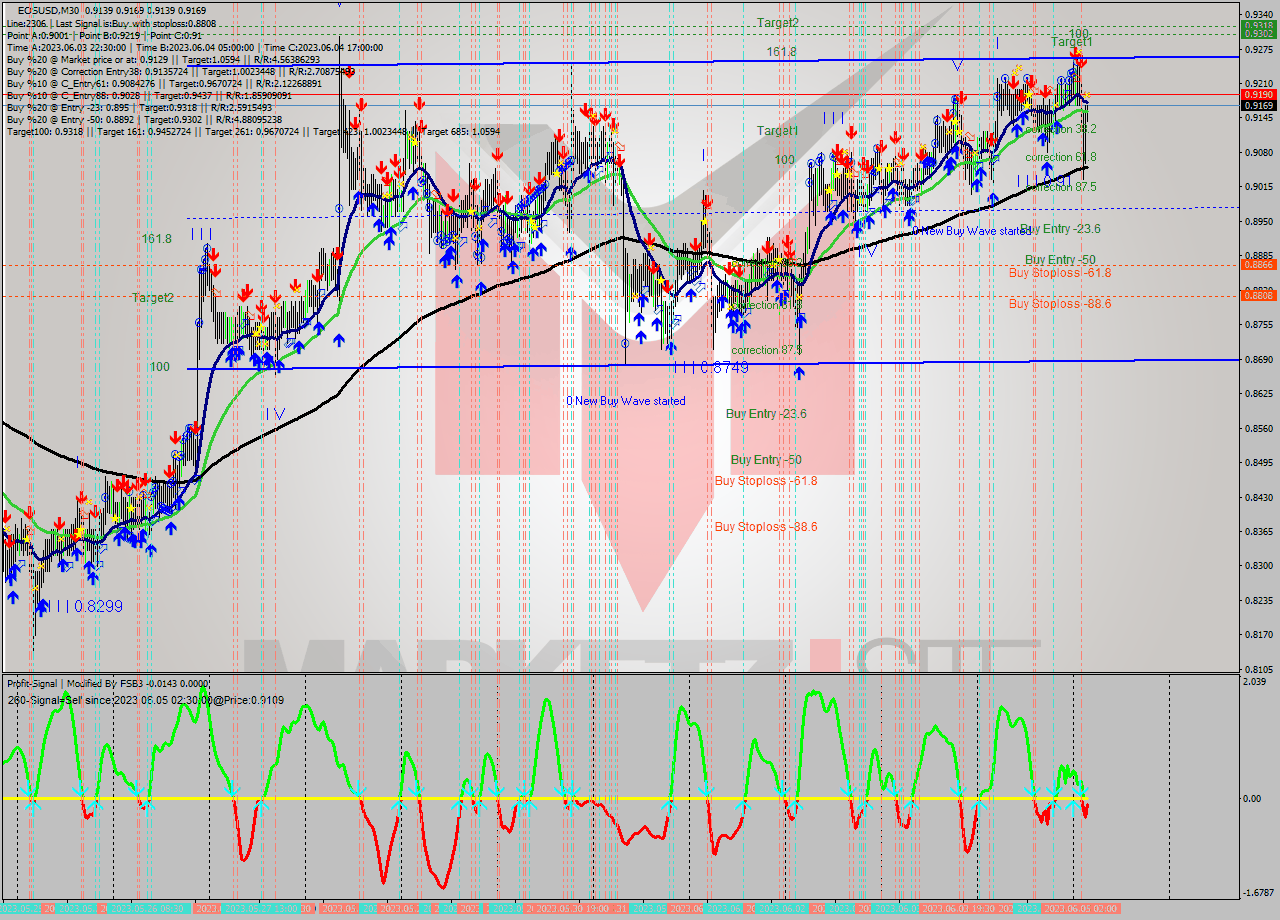Click the 'Target1' label in chart middle
The height and width of the screenshot is (920, 1280).
(x=777, y=131)
